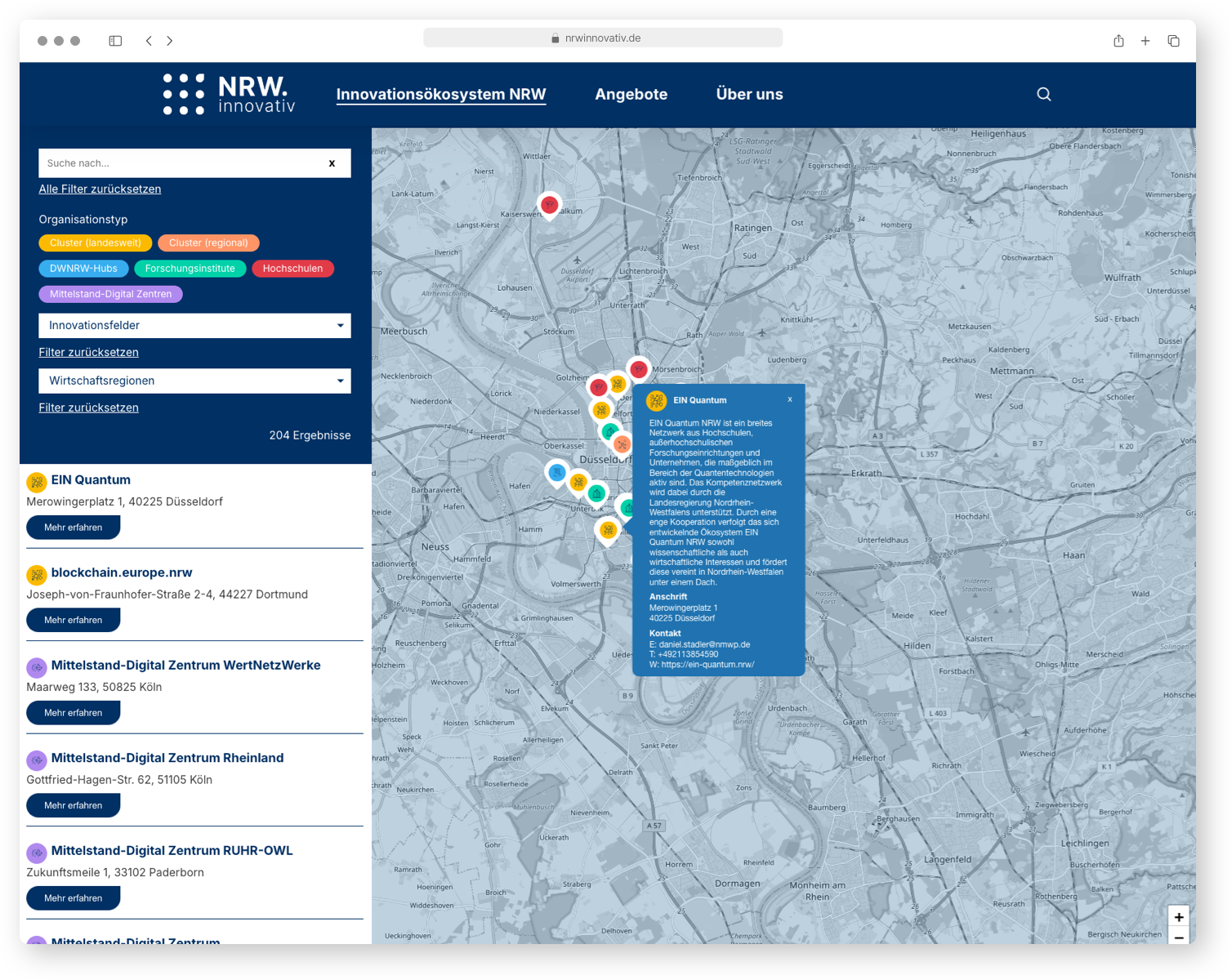
Task: Open the site search magnifier icon
Action: pos(1043,94)
